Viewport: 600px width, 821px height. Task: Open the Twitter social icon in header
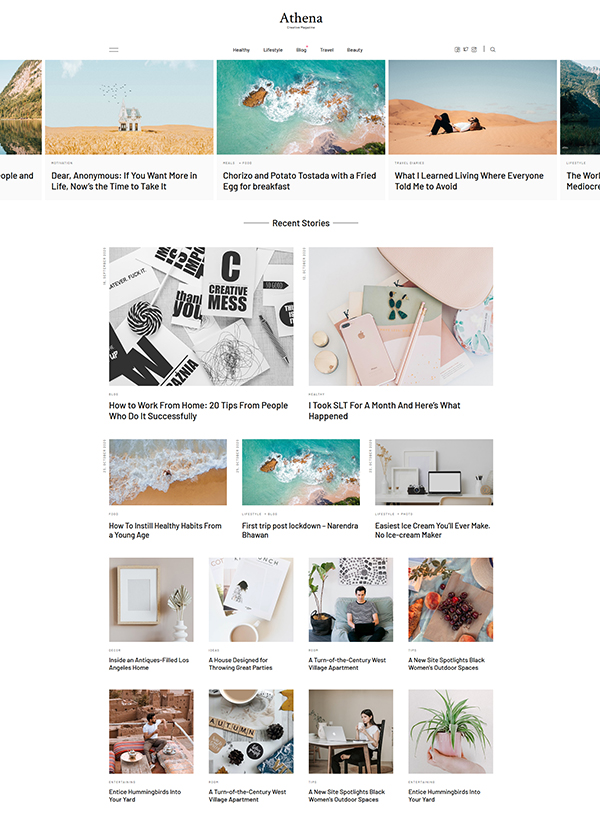coord(465,50)
